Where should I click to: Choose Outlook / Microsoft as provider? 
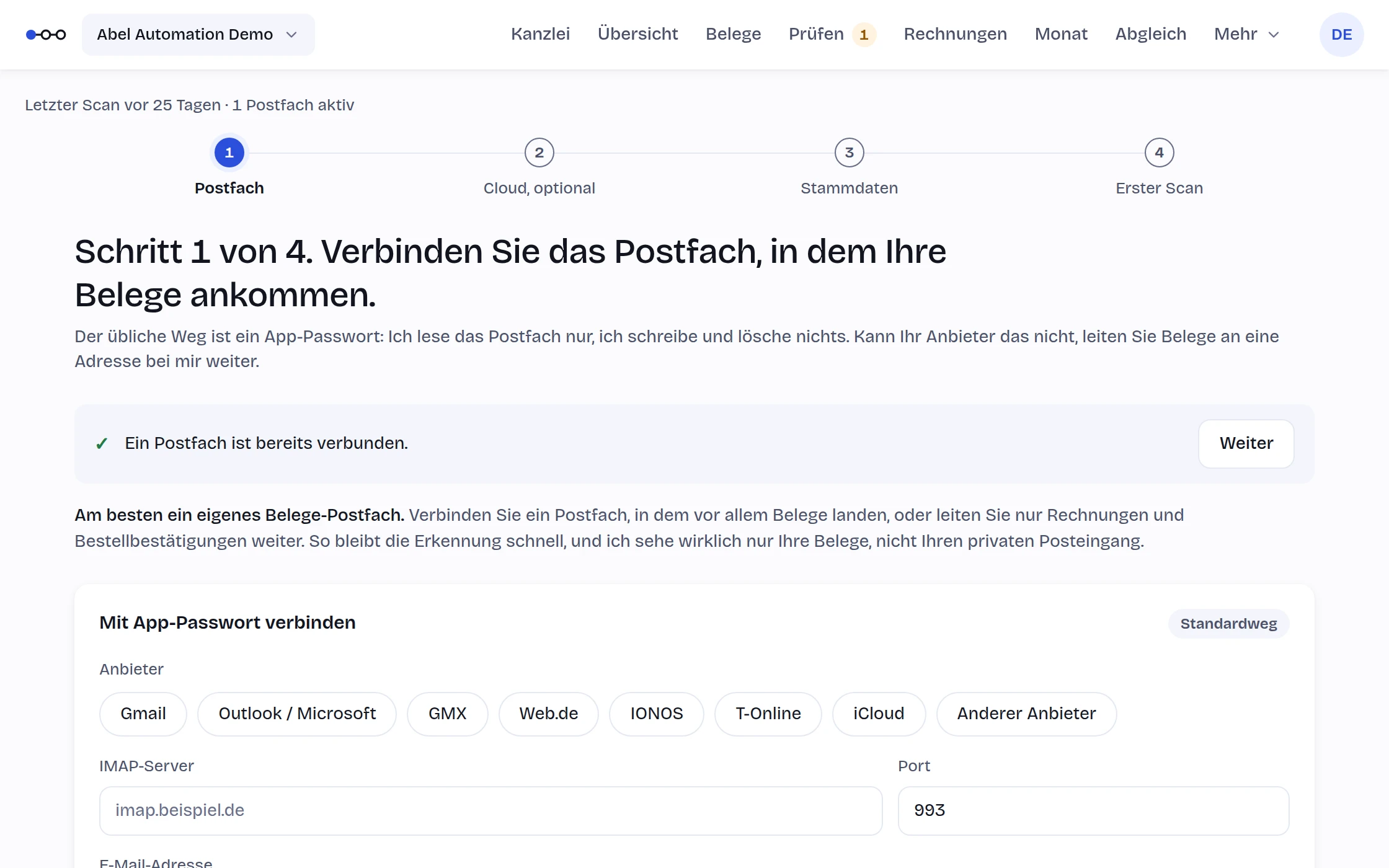(x=297, y=714)
